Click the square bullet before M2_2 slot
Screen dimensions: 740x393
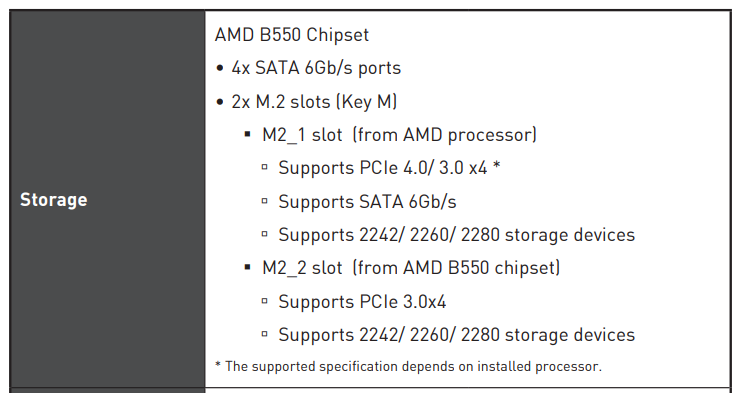coord(248,268)
